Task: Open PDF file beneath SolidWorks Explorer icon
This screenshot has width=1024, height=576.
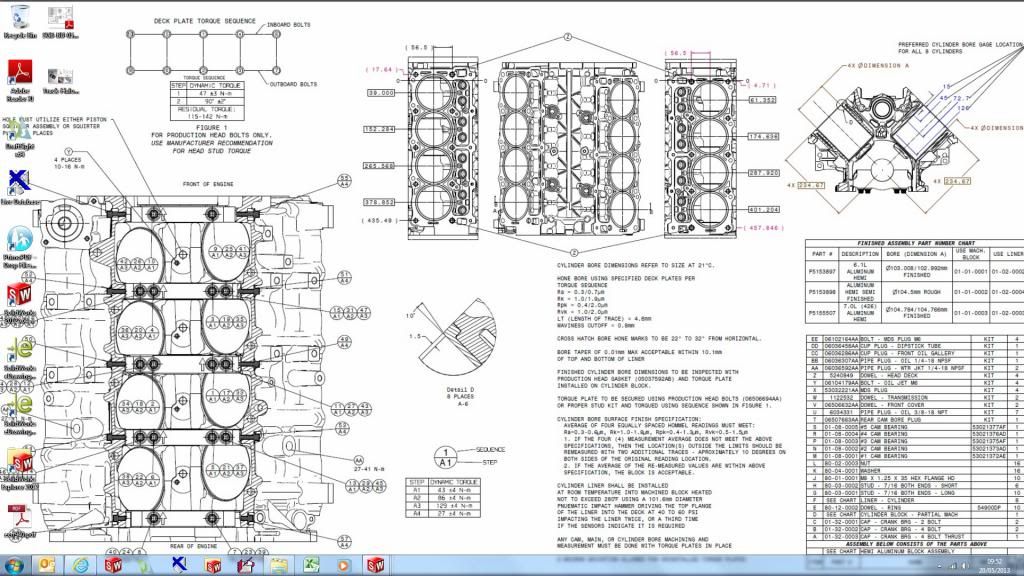Action: (x=20, y=518)
